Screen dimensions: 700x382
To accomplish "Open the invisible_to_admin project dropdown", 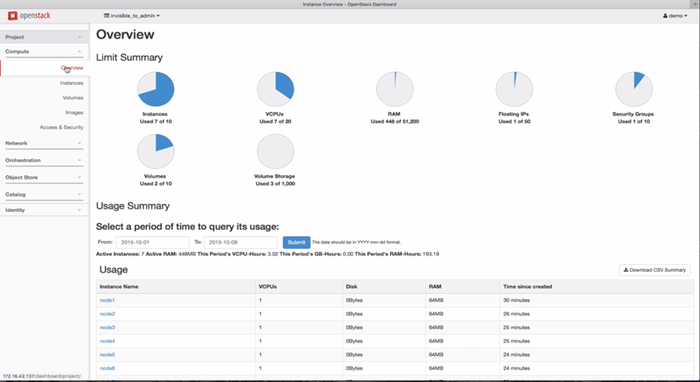I will coord(132,16).
